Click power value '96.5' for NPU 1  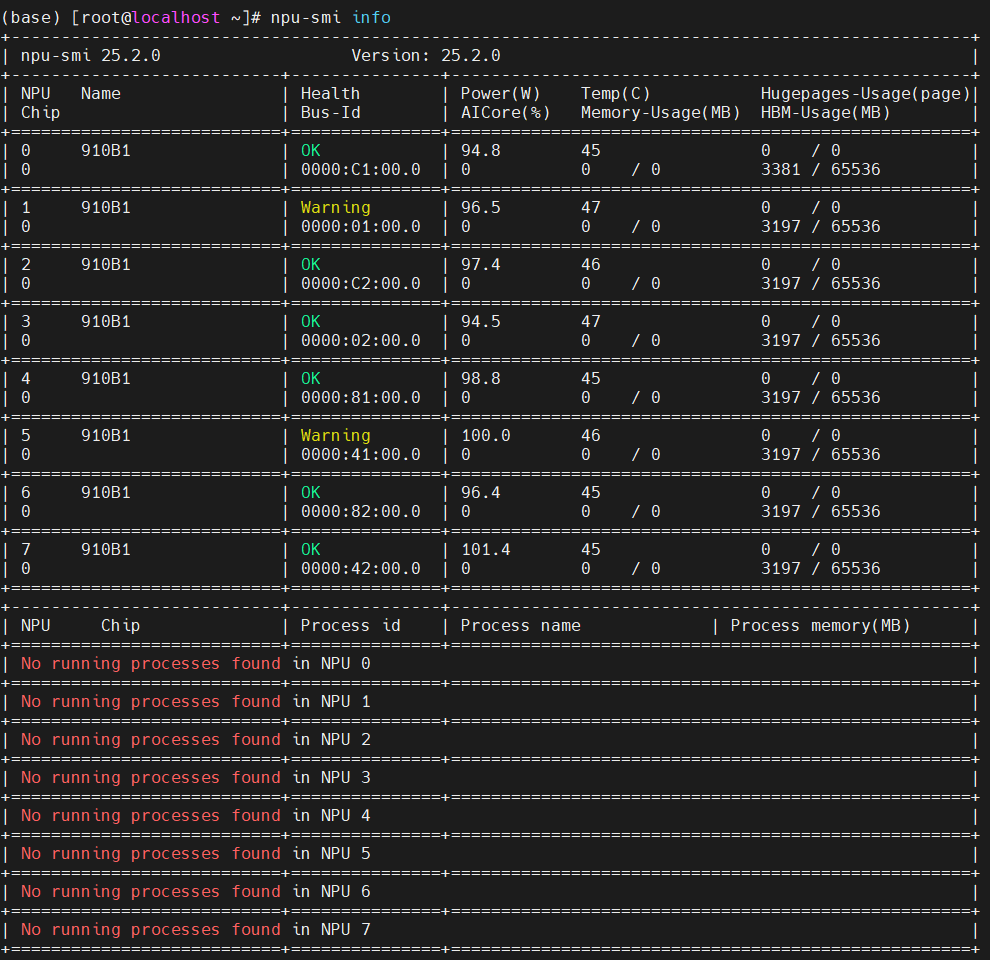(480, 208)
